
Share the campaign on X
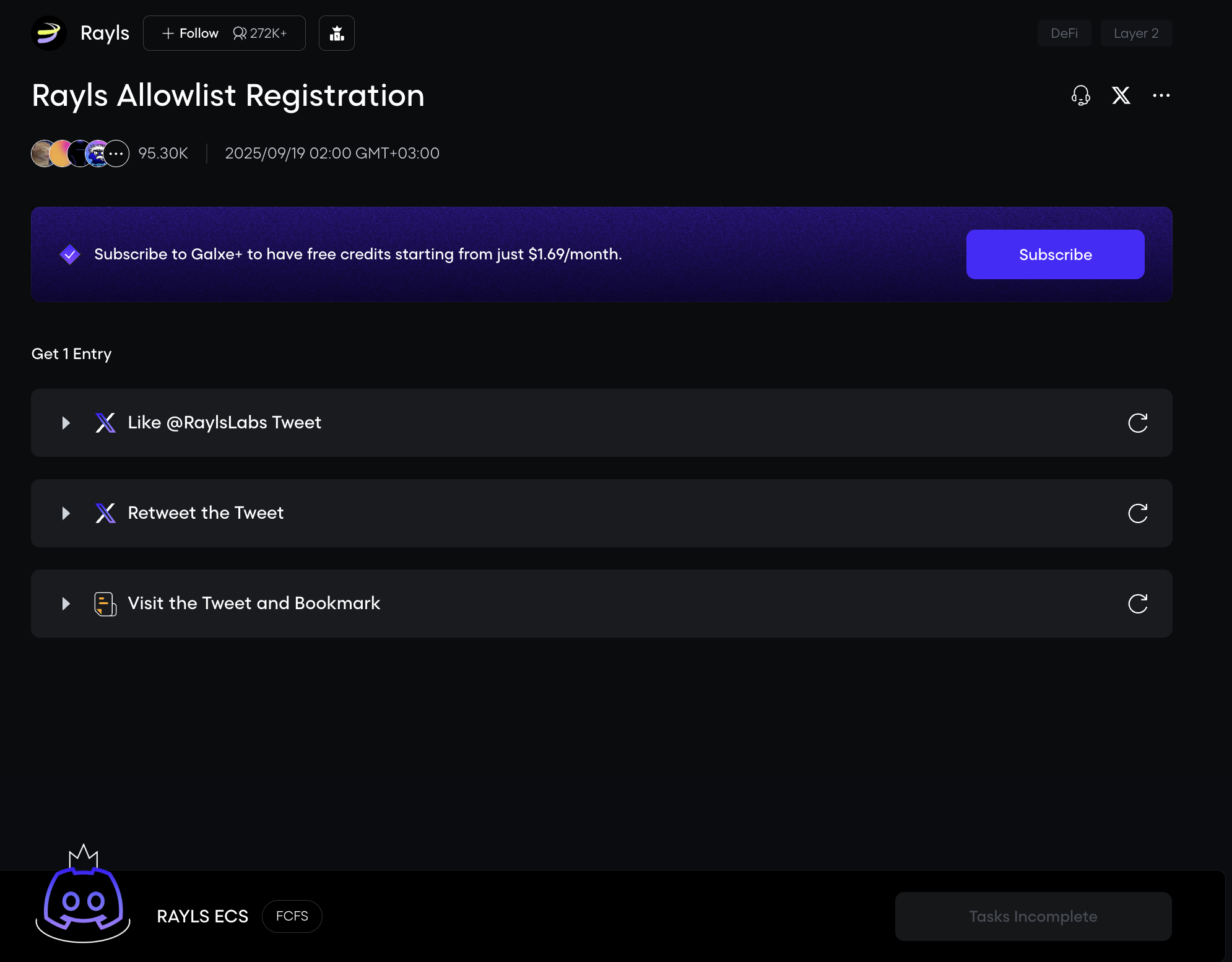click(1121, 95)
